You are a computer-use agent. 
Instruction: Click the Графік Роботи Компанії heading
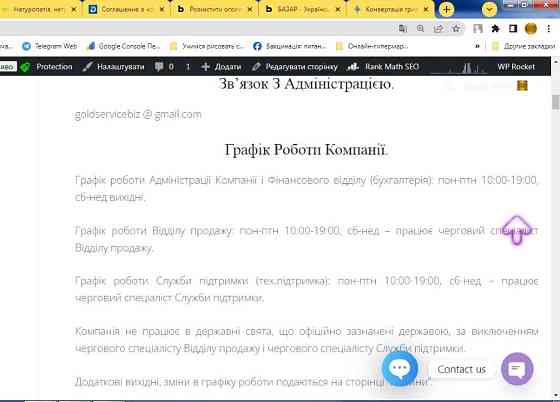[x=306, y=150]
